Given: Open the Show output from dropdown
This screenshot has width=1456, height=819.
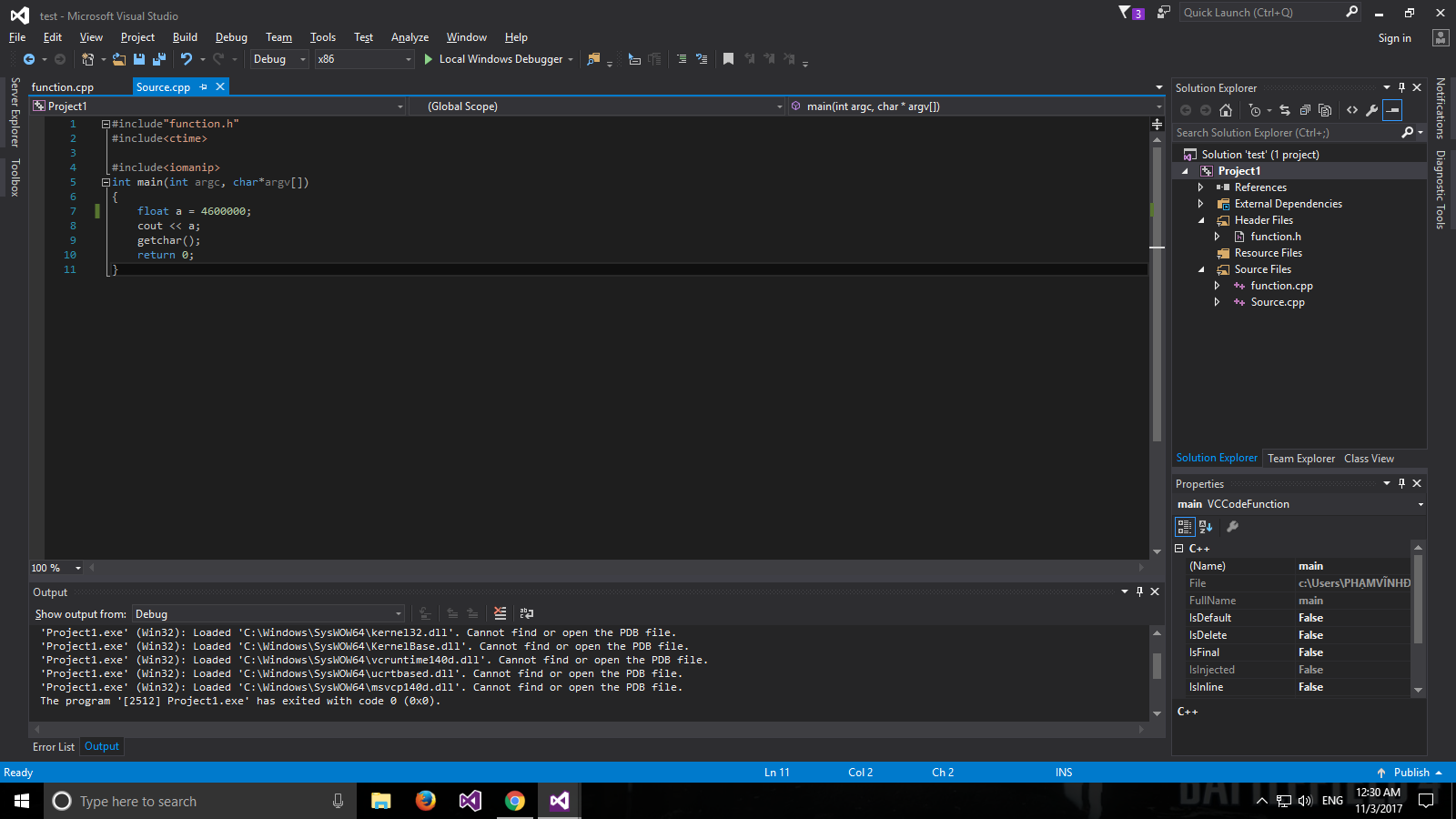Looking at the screenshot, I should pos(268,614).
